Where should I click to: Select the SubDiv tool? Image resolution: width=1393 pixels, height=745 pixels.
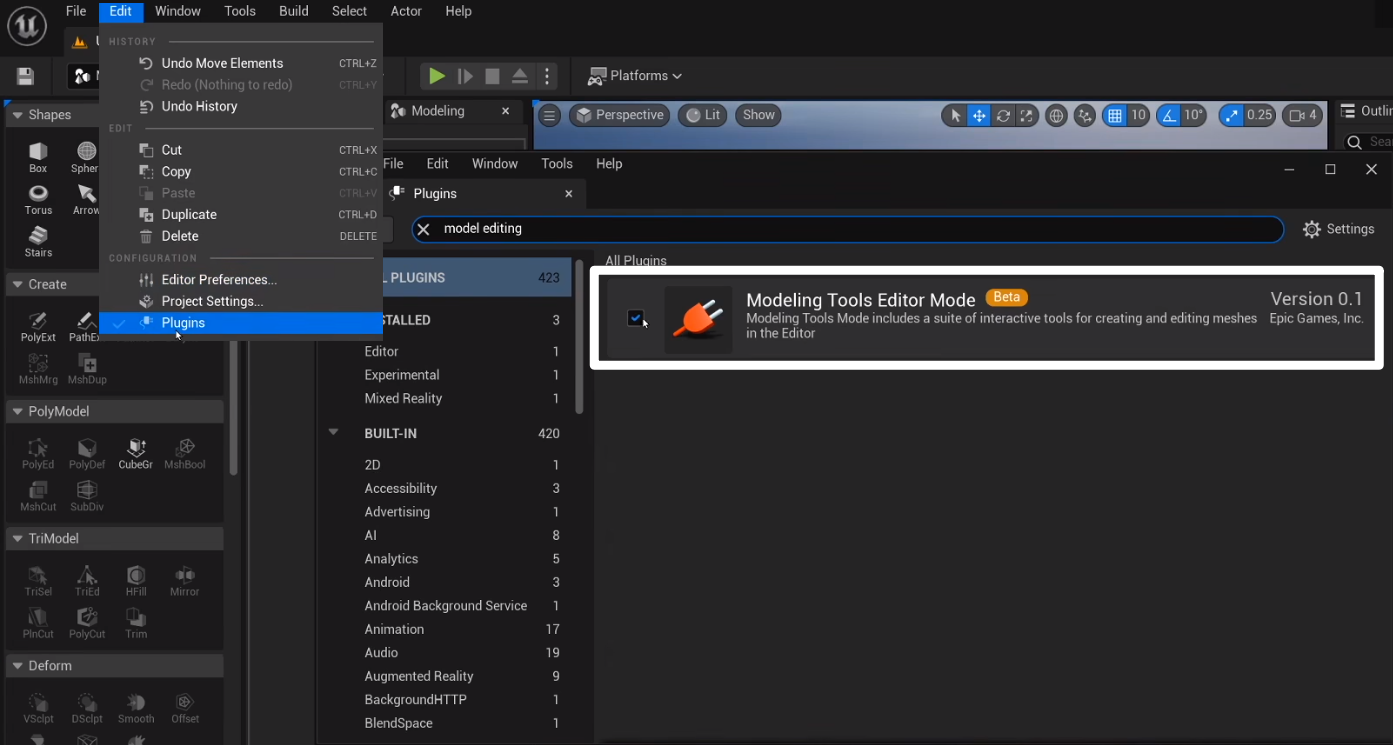coord(87,496)
